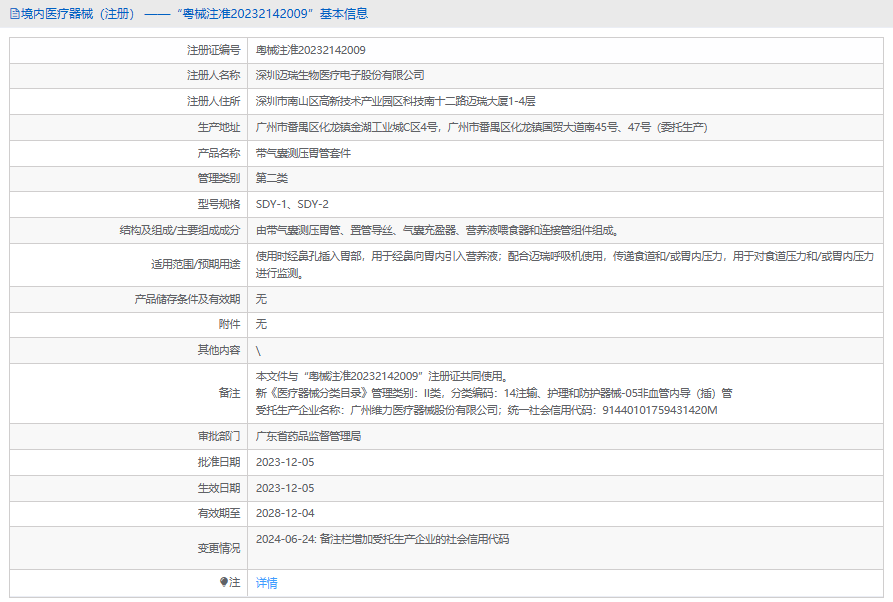Click the lightbulb icon beside 注
The width and height of the screenshot is (893, 602).
224,582
